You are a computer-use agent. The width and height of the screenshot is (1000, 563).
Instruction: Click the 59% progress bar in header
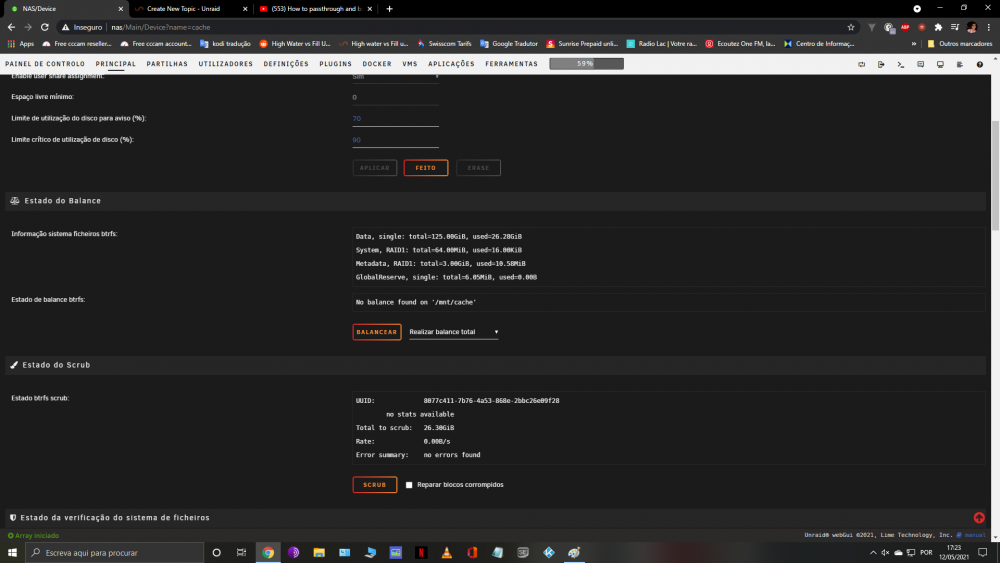pyautogui.click(x=586, y=64)
